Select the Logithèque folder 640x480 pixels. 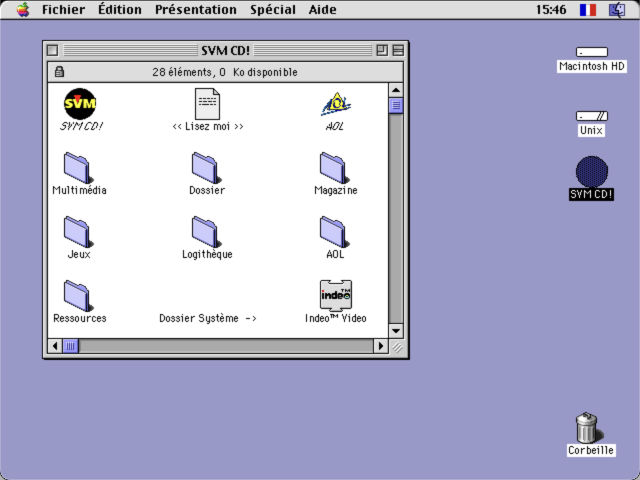207,232
